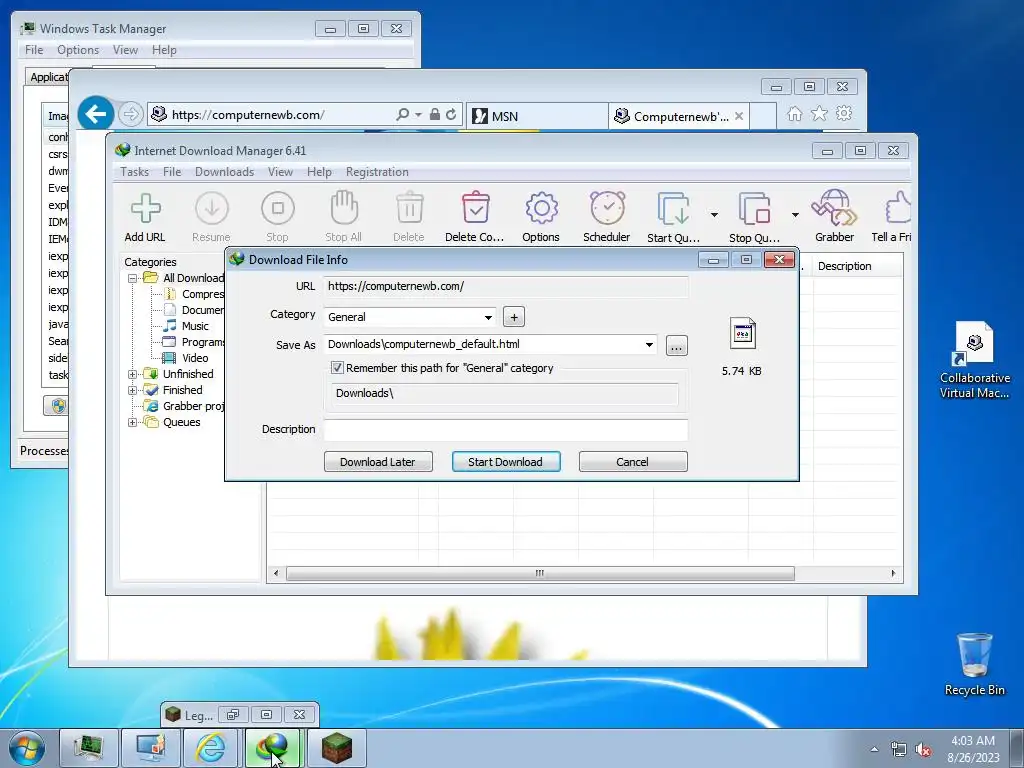Collapse the All Downloads tree node
1024x768 pixels.
click(x=133, y=278)
